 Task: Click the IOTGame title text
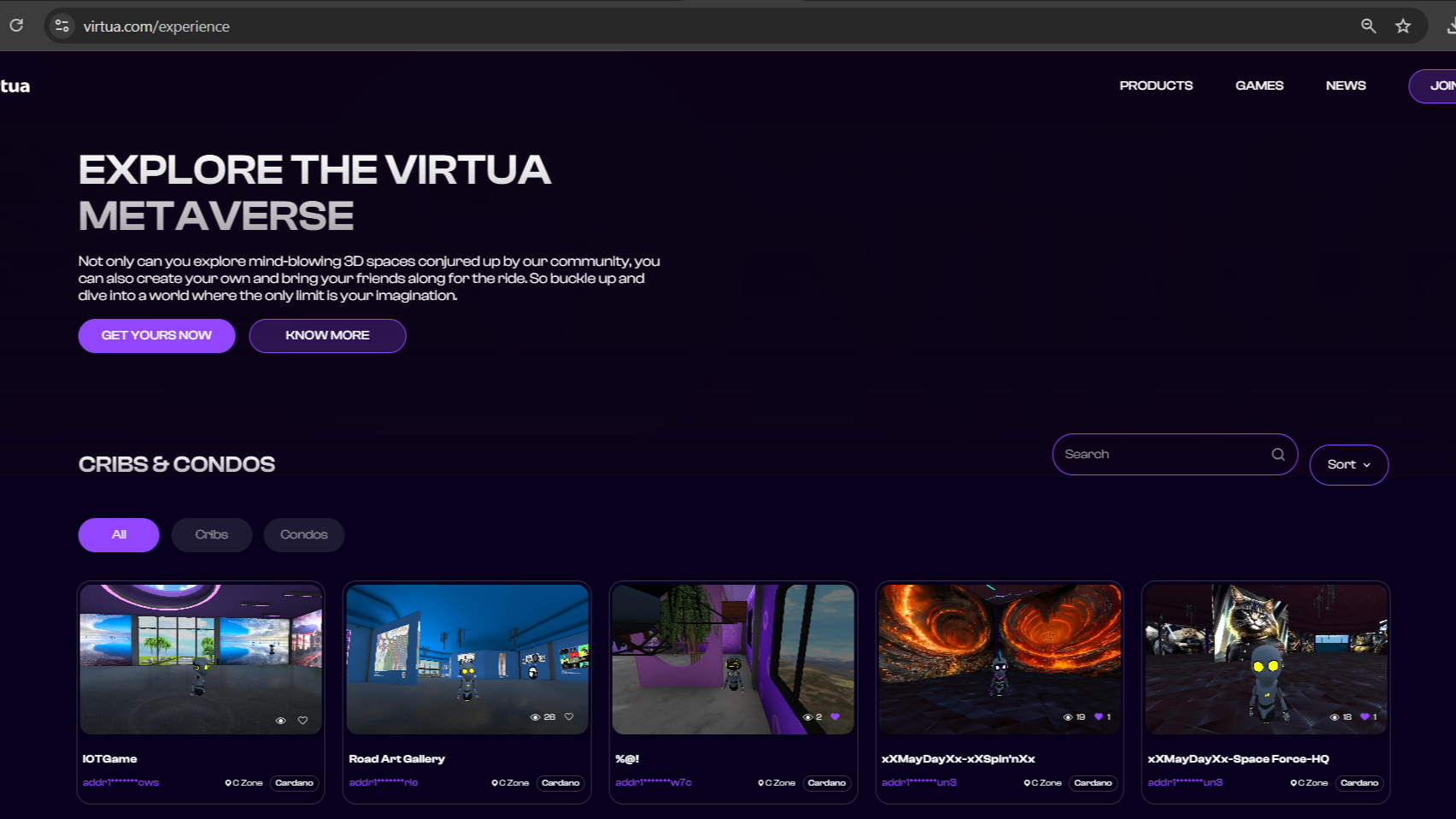pos(109,759)
